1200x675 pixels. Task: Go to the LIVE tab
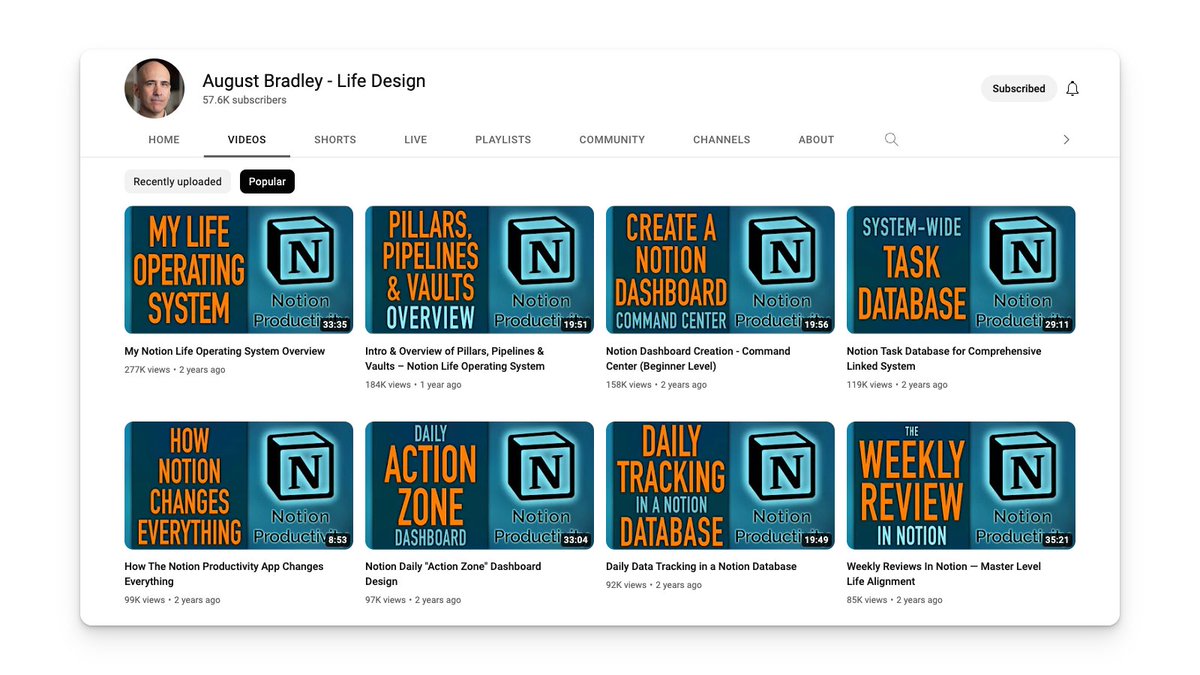(416, 140)
